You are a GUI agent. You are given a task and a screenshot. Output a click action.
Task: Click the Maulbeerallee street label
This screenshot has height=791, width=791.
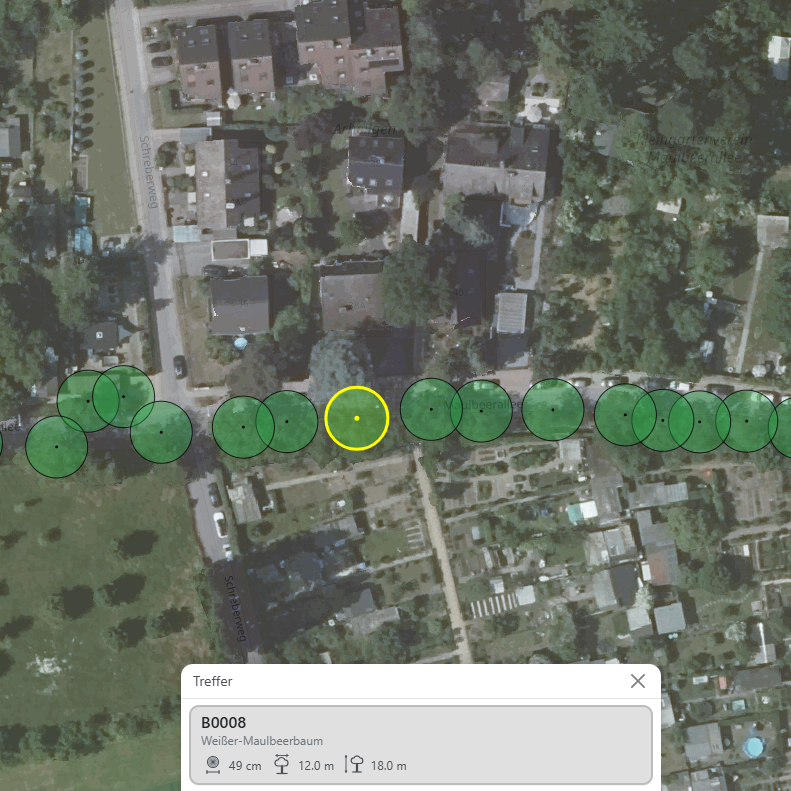tap(483, 405)
